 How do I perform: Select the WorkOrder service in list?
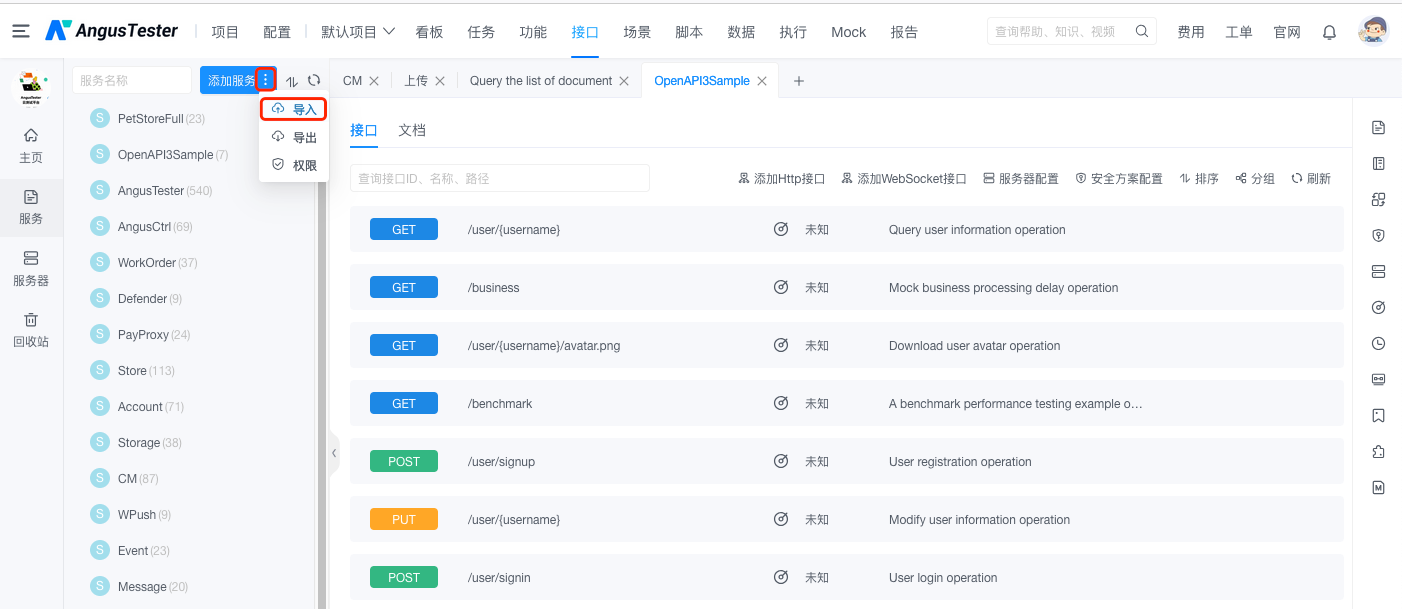click(x=147, y=262)
